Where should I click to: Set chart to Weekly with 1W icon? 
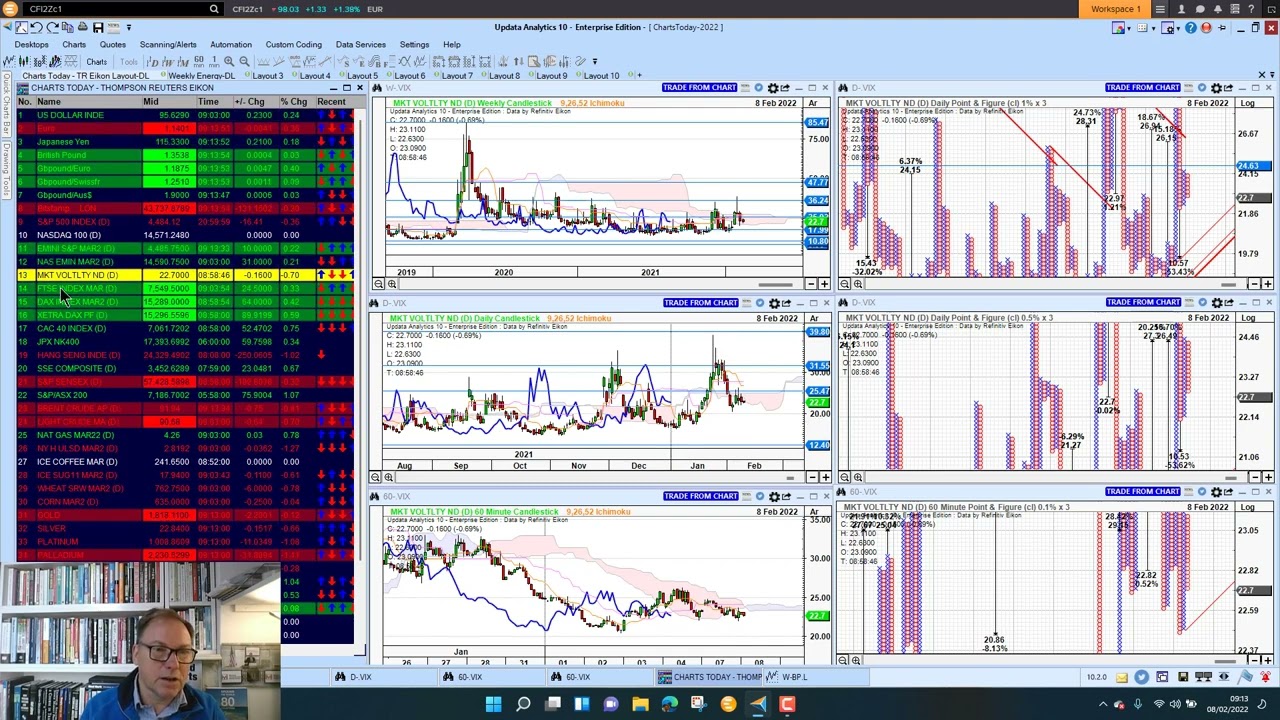[x=168, y=61]
